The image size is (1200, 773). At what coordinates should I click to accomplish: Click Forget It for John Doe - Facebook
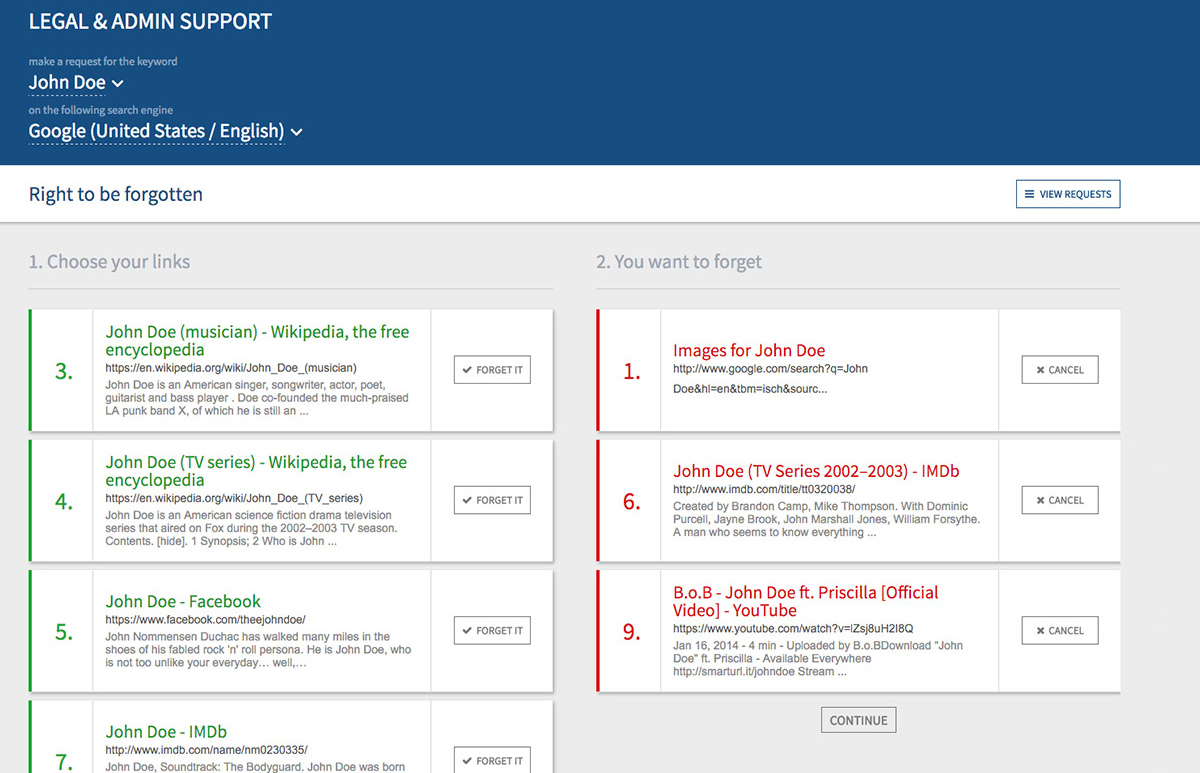492,631
